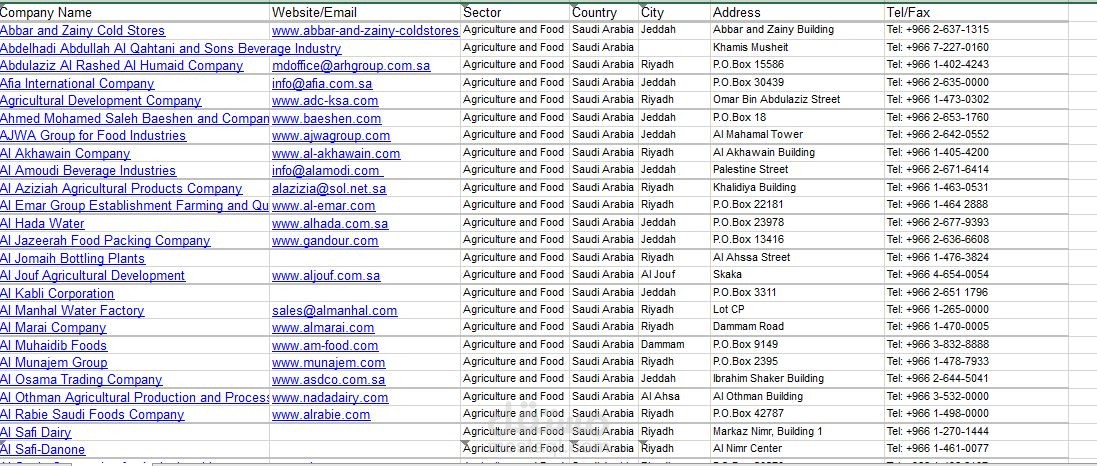Open Al Munajem Group link
Image resolution: width=1097 pixels, height=466 pixels.
(54, 362)
